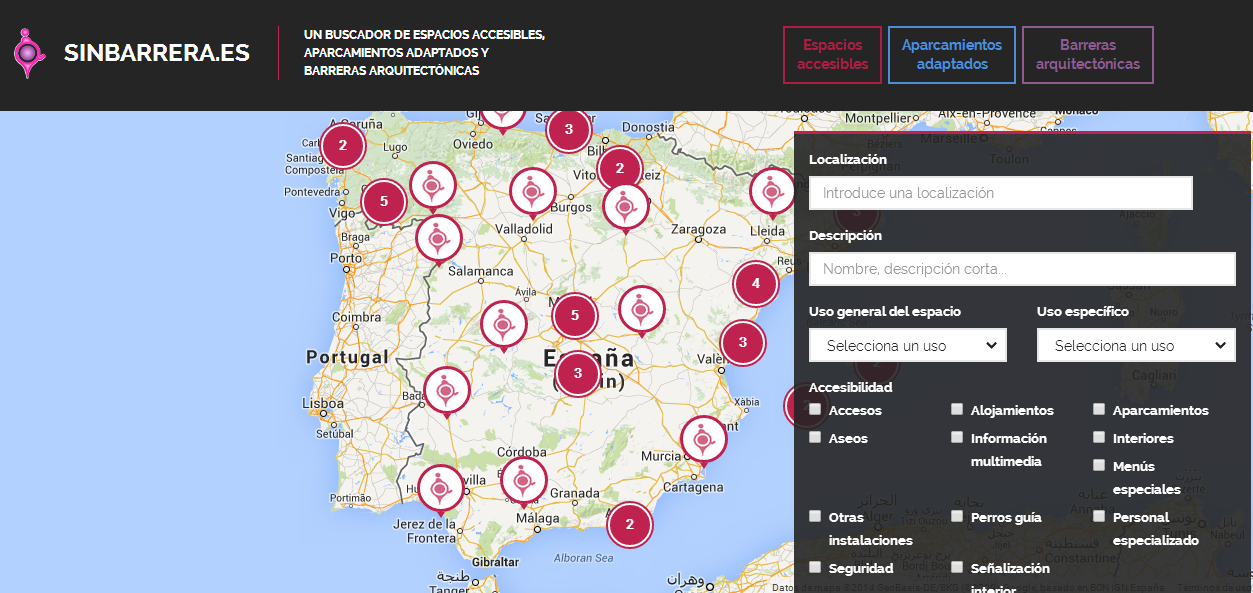Open the cluster marker 5 near Vigo

tap(384, 202)
